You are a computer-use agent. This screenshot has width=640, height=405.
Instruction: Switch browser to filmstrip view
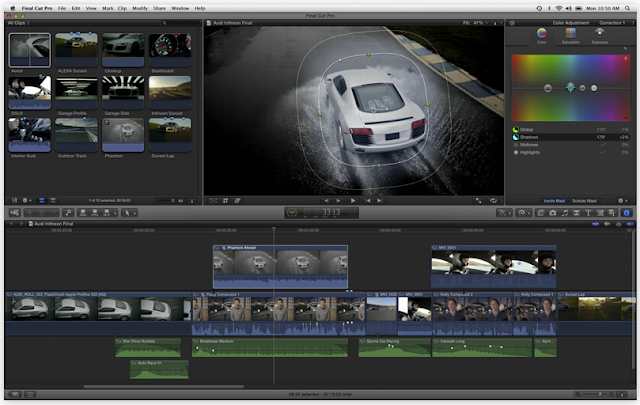coord(42,200)
